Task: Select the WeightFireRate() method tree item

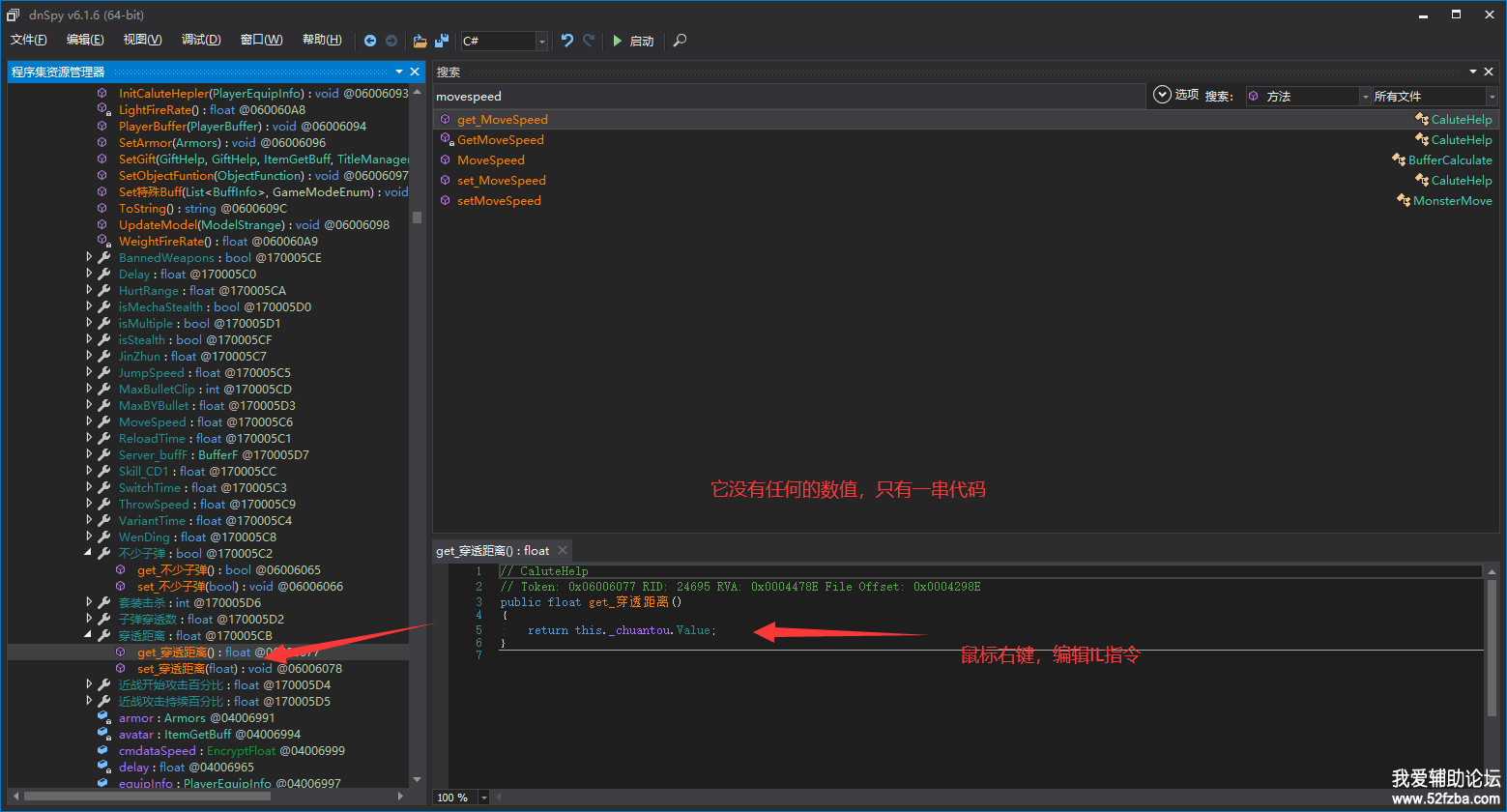Action: pyautogui.click(x=218, y=241)
